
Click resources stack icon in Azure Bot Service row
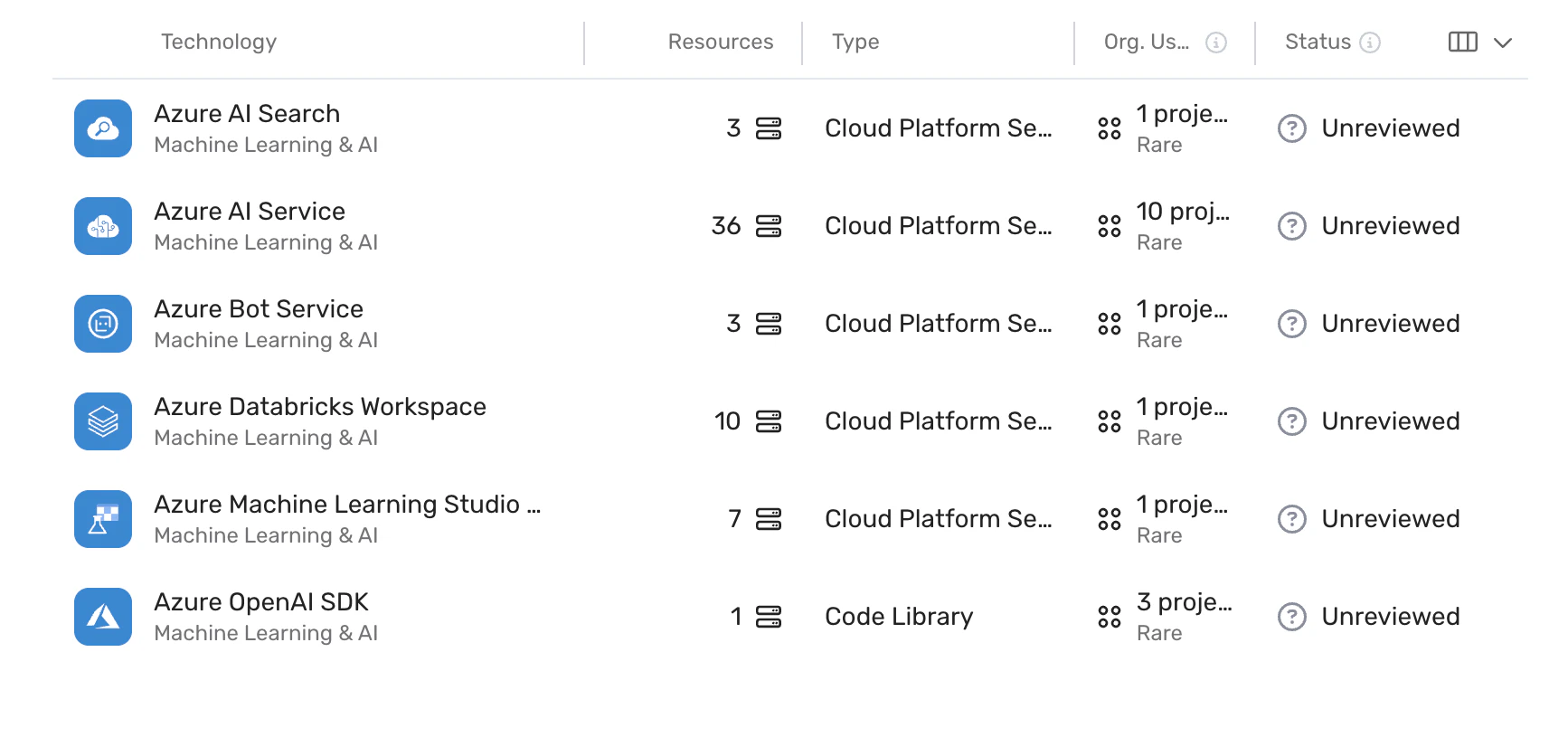(x=769, y=324)
